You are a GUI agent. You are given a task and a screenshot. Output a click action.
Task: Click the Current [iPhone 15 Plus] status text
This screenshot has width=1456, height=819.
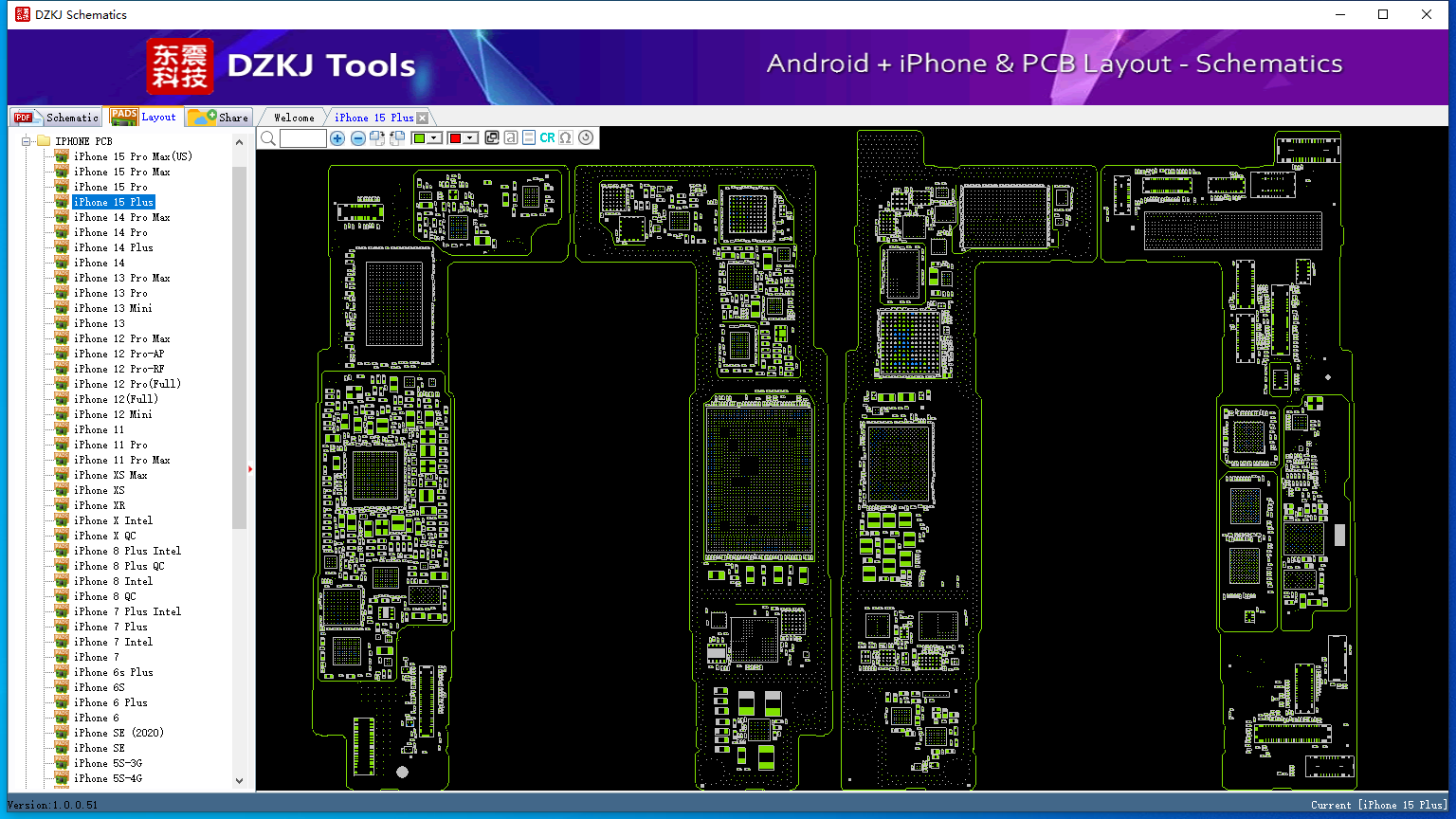click(x=1379, y=805)
